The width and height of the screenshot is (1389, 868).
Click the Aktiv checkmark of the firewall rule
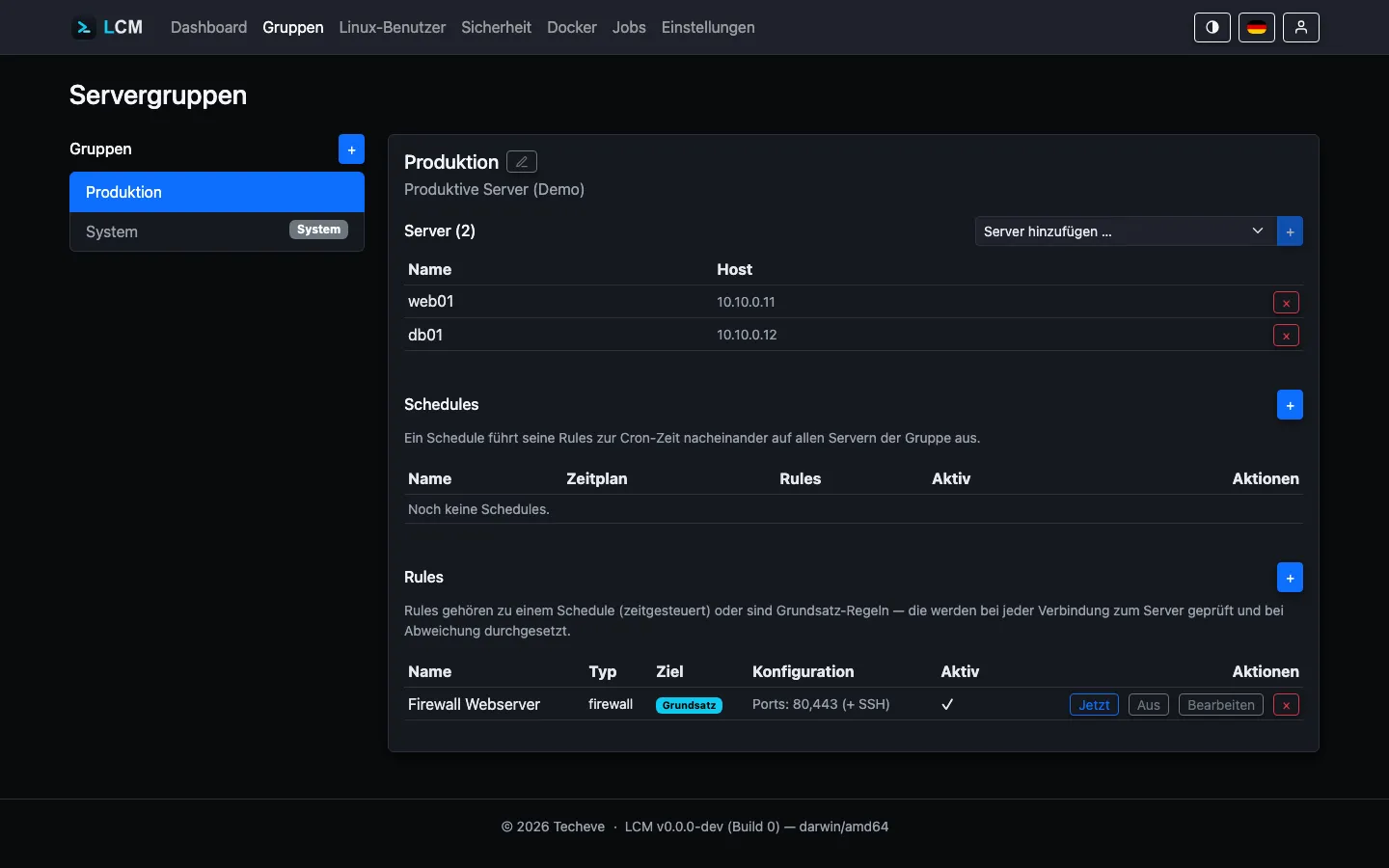[947, 704]
